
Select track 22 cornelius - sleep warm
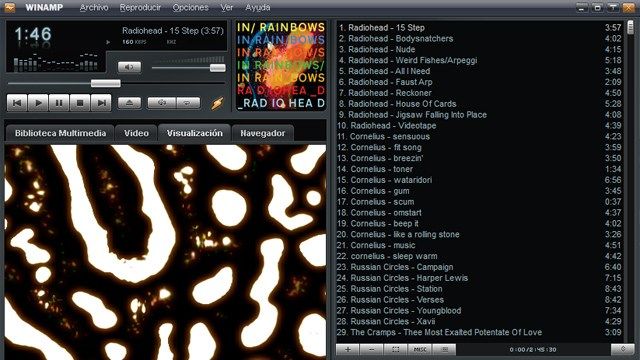coord(480,256)
